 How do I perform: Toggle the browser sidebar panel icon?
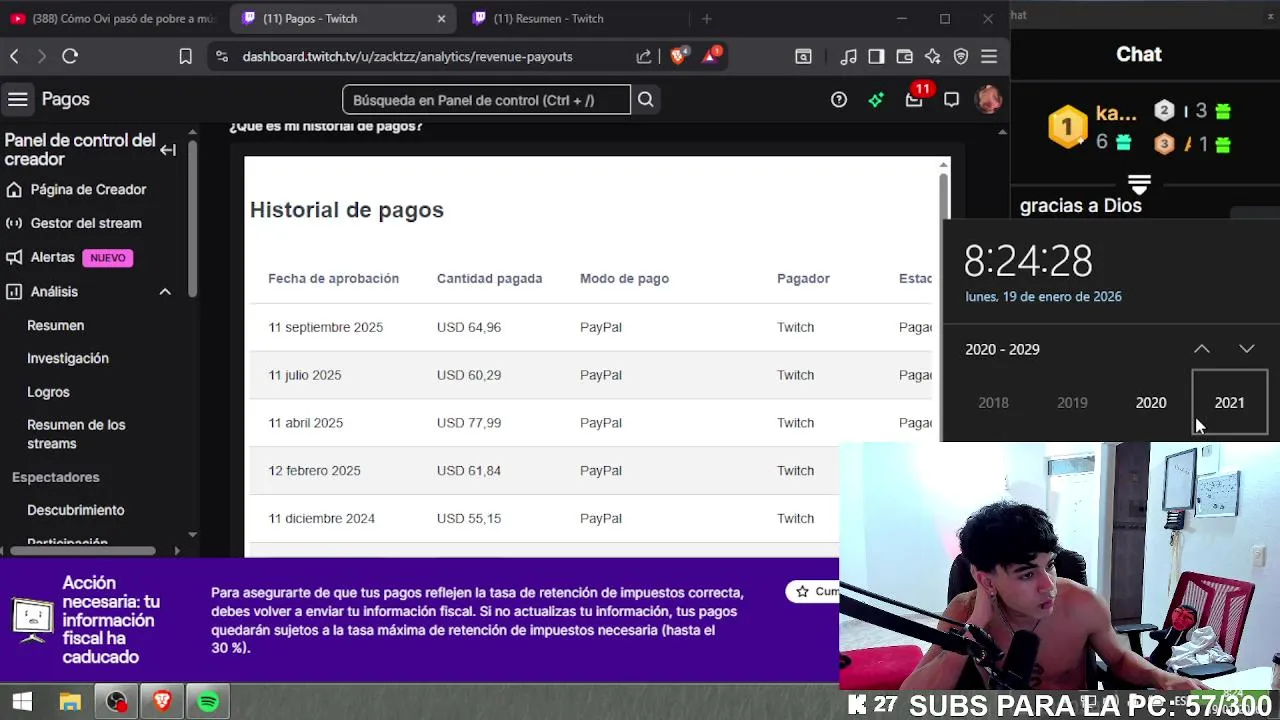pyautogui.click(x=876, y=57)
